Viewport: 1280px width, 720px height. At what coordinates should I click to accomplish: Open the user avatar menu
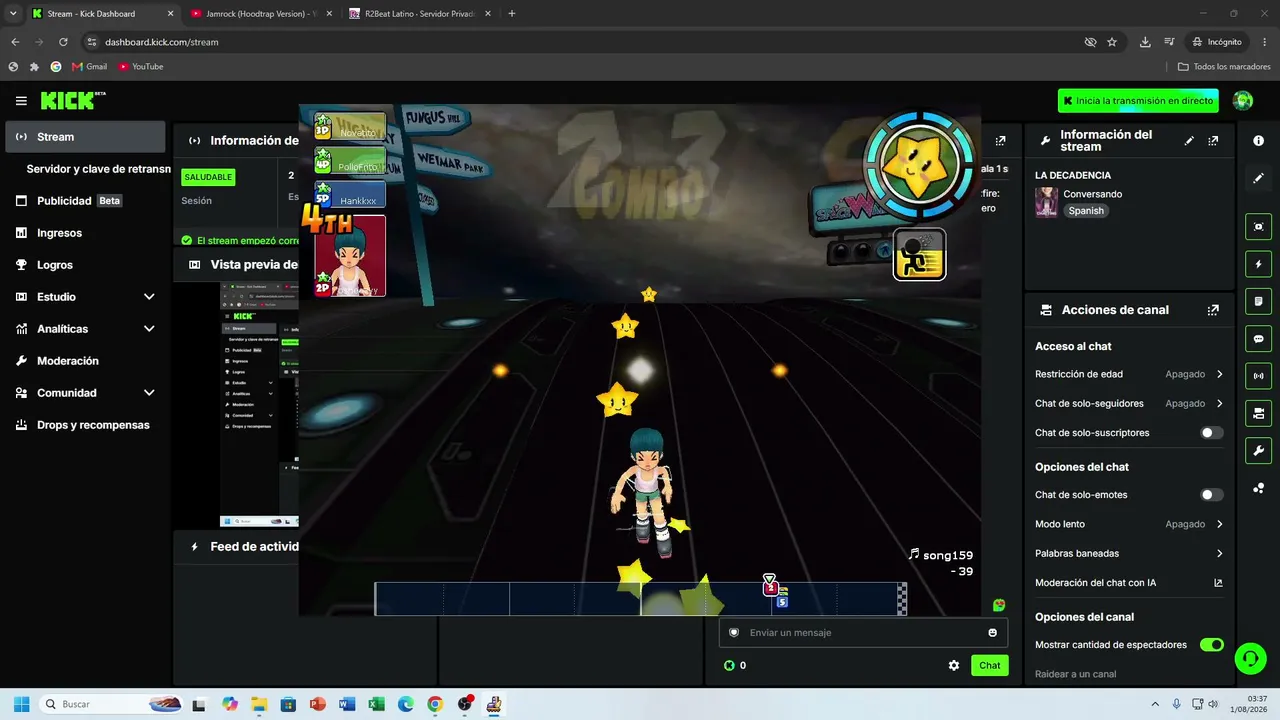(1243, 100)
